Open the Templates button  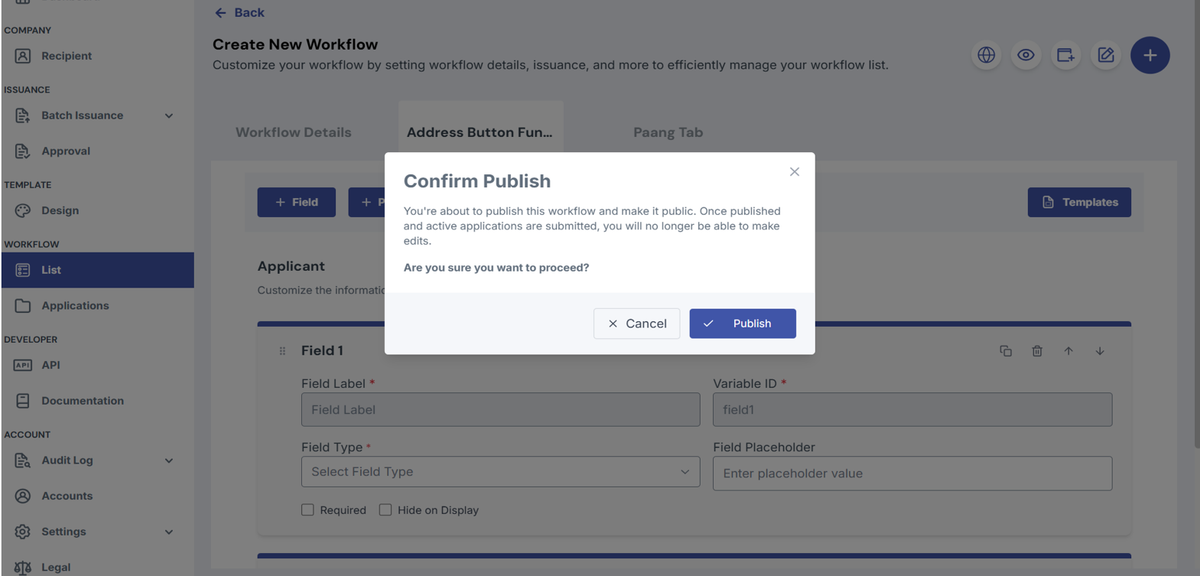coord(1079,202)
